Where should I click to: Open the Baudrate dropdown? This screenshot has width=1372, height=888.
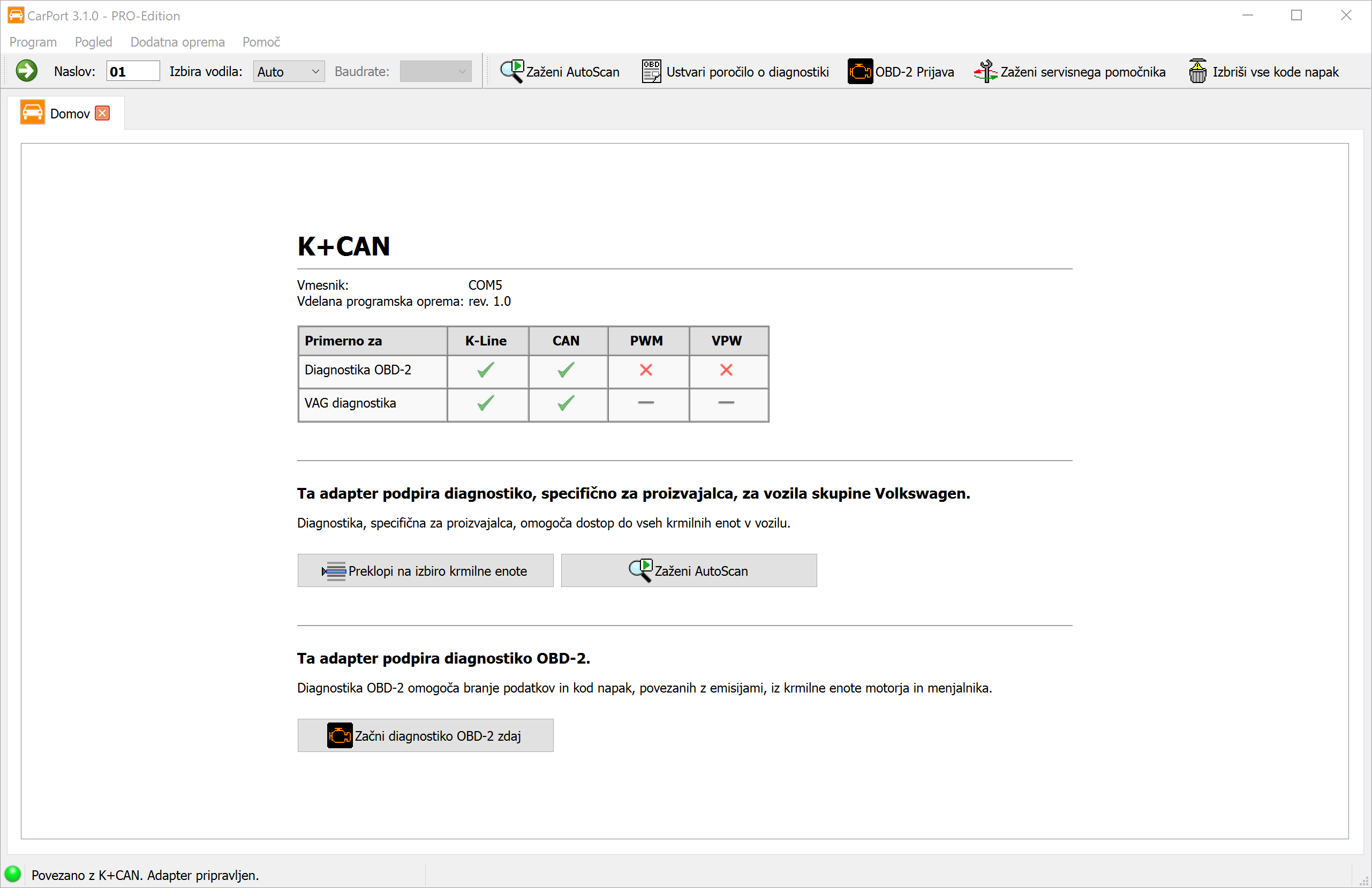coord(435,72)
